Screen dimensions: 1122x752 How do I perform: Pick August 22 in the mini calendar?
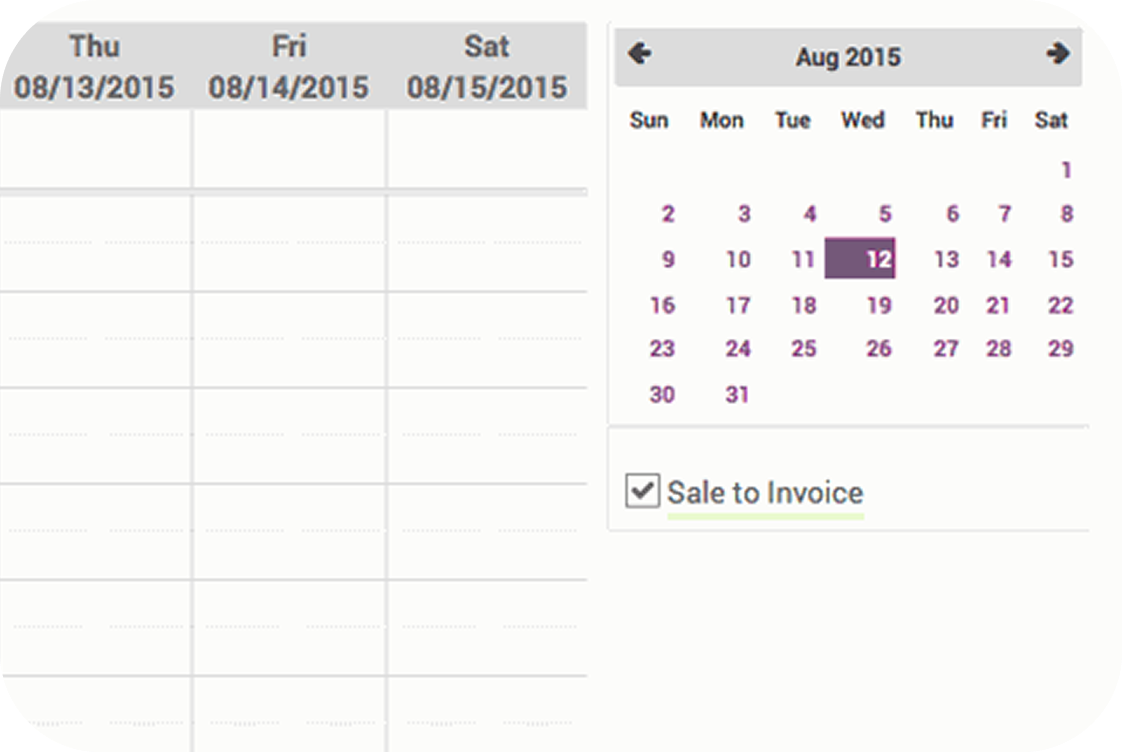click(x=1060, y=305)
